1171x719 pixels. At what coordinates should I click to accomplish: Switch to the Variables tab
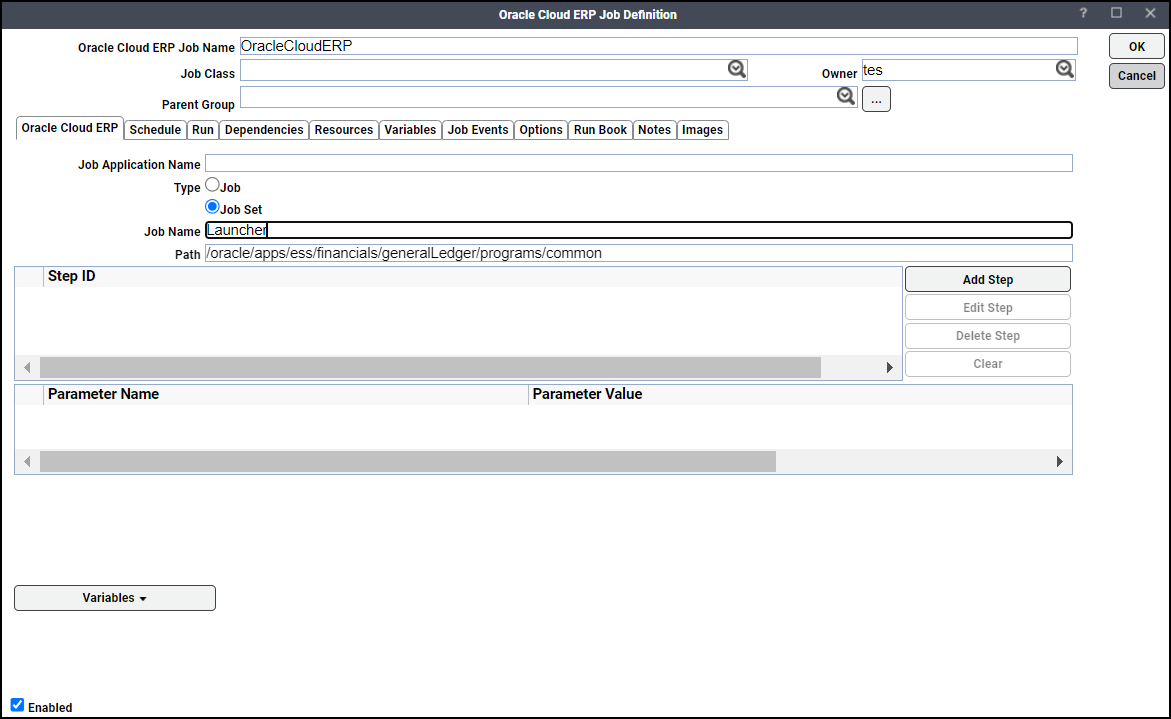(x=410, y=130)
